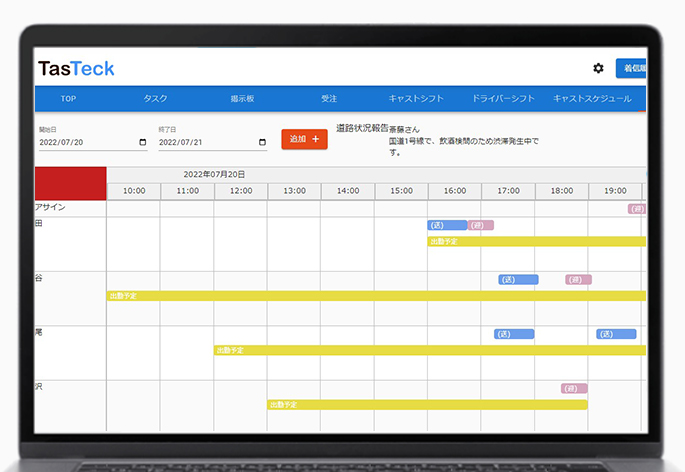
Task: Click the 2022年07月20日 date header
Action: tap(214, 174)
